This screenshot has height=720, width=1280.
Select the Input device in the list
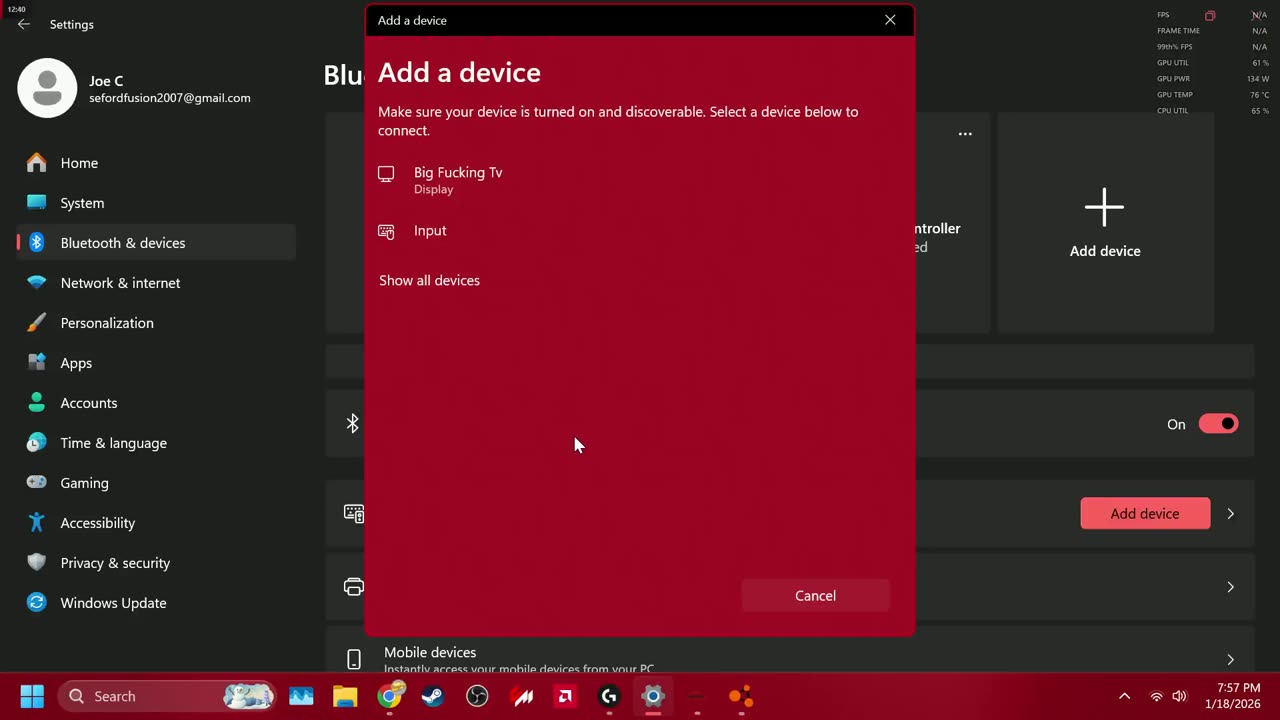click(x=640, y=231)
